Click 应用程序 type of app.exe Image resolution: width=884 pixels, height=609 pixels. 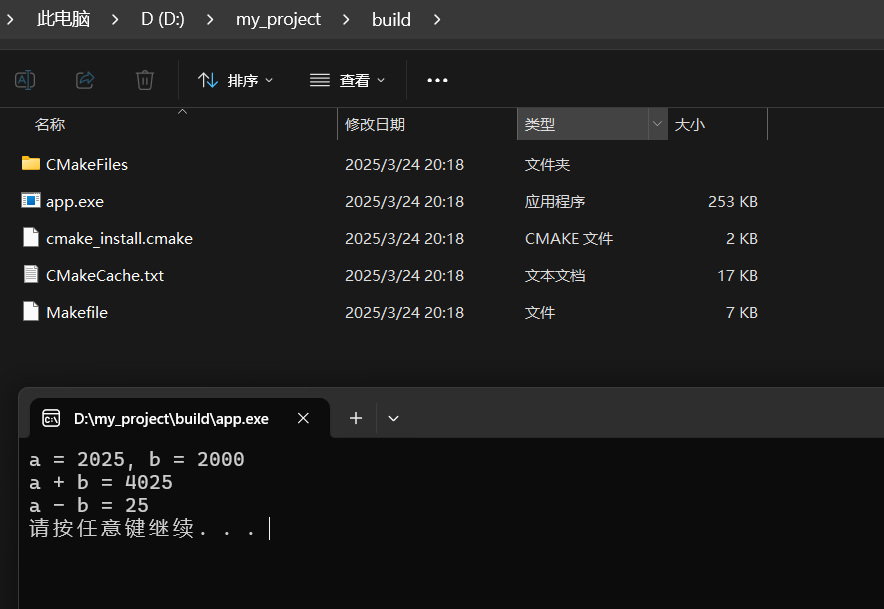point(555,201)
